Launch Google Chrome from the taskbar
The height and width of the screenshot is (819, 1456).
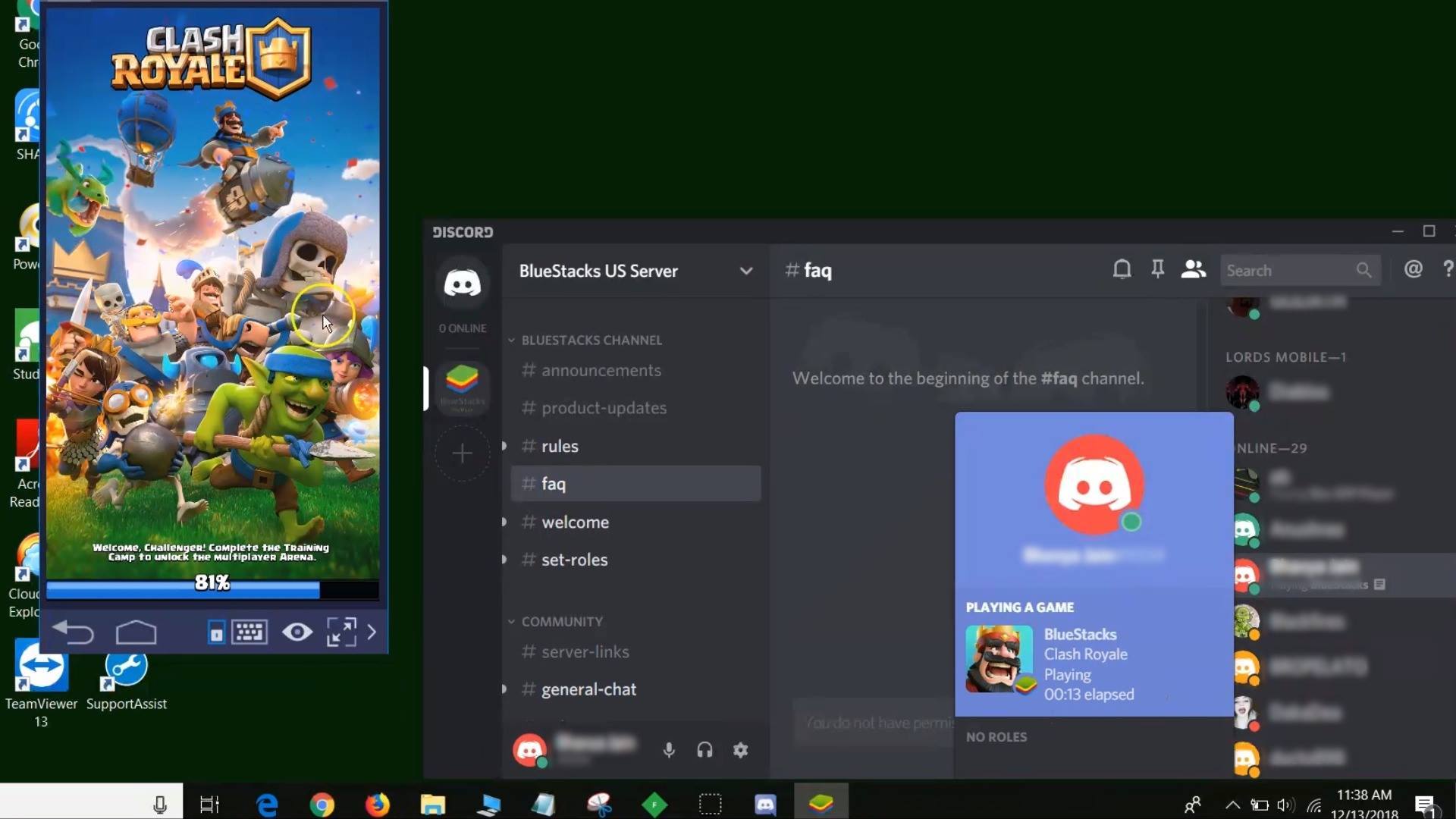tap(322, 804)
